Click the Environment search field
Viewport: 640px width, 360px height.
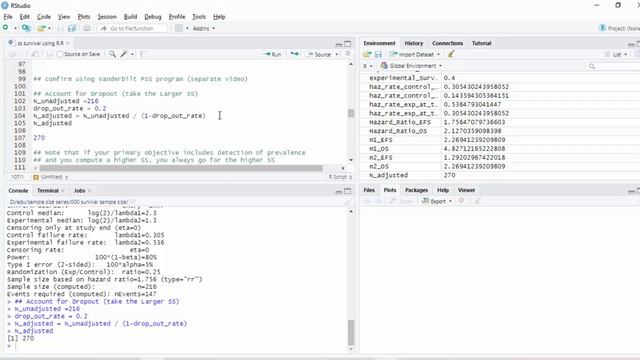point(612,66)
